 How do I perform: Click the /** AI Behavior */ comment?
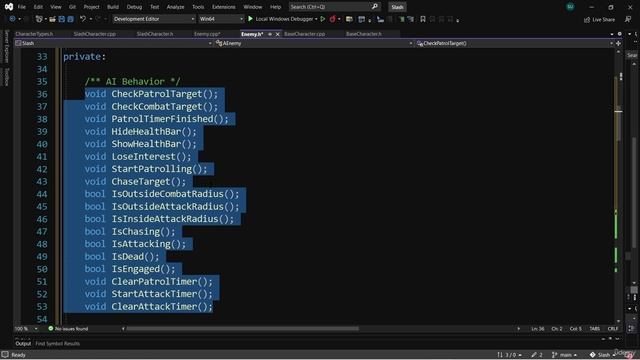132,82
